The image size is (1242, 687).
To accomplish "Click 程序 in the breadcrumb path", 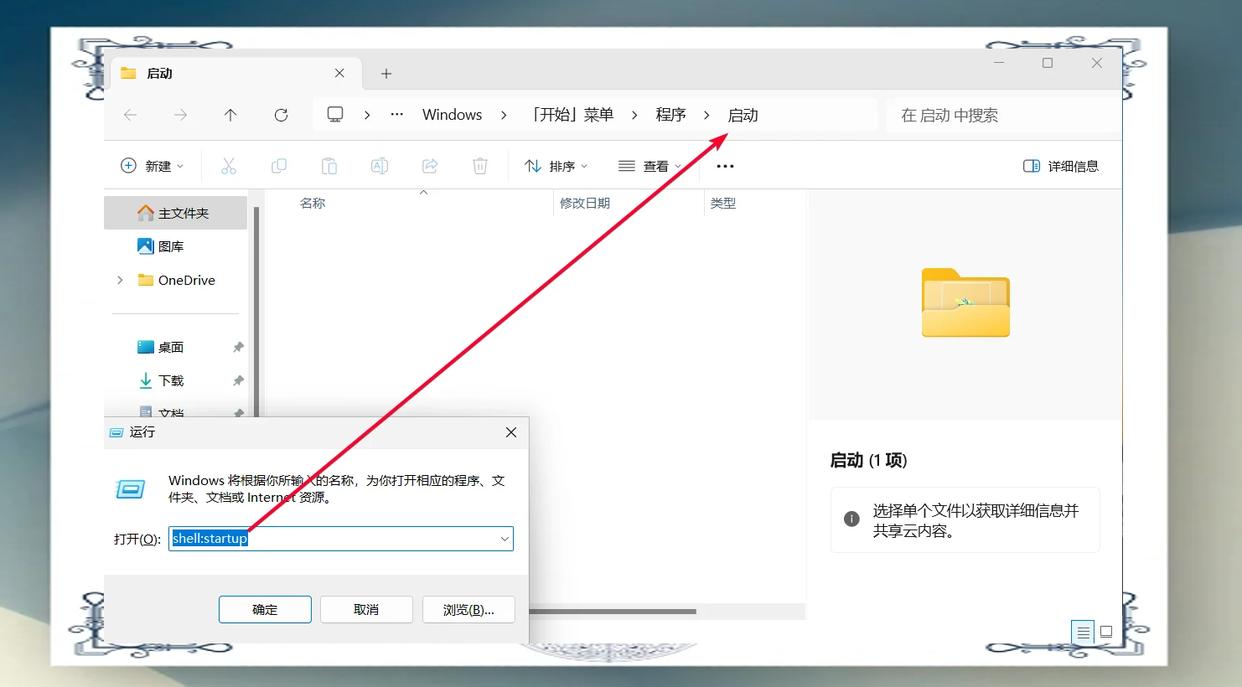I will coord(670,115).
